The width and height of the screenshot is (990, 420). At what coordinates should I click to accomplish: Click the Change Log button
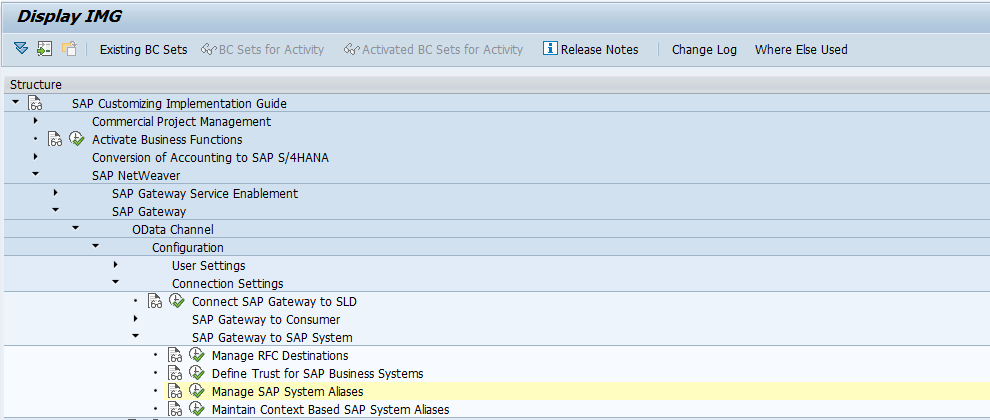704,49
